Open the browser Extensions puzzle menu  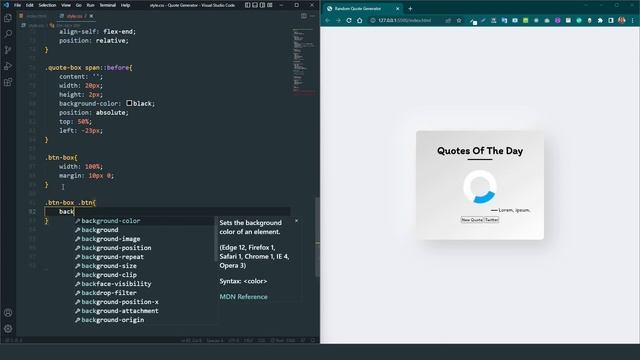click(x=600, y=20)
